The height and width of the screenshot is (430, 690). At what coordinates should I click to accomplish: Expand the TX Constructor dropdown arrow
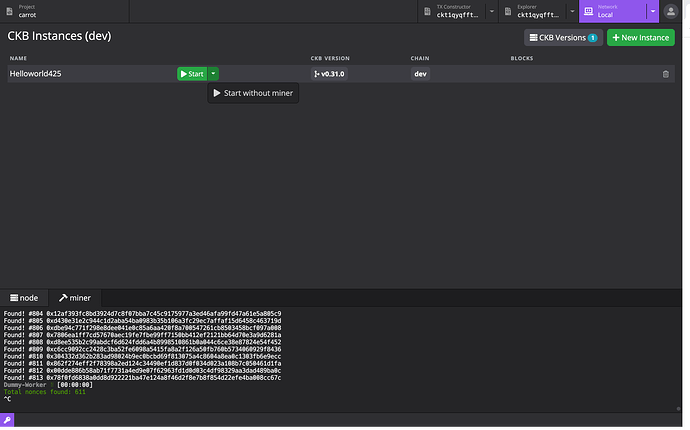point(492,11)
